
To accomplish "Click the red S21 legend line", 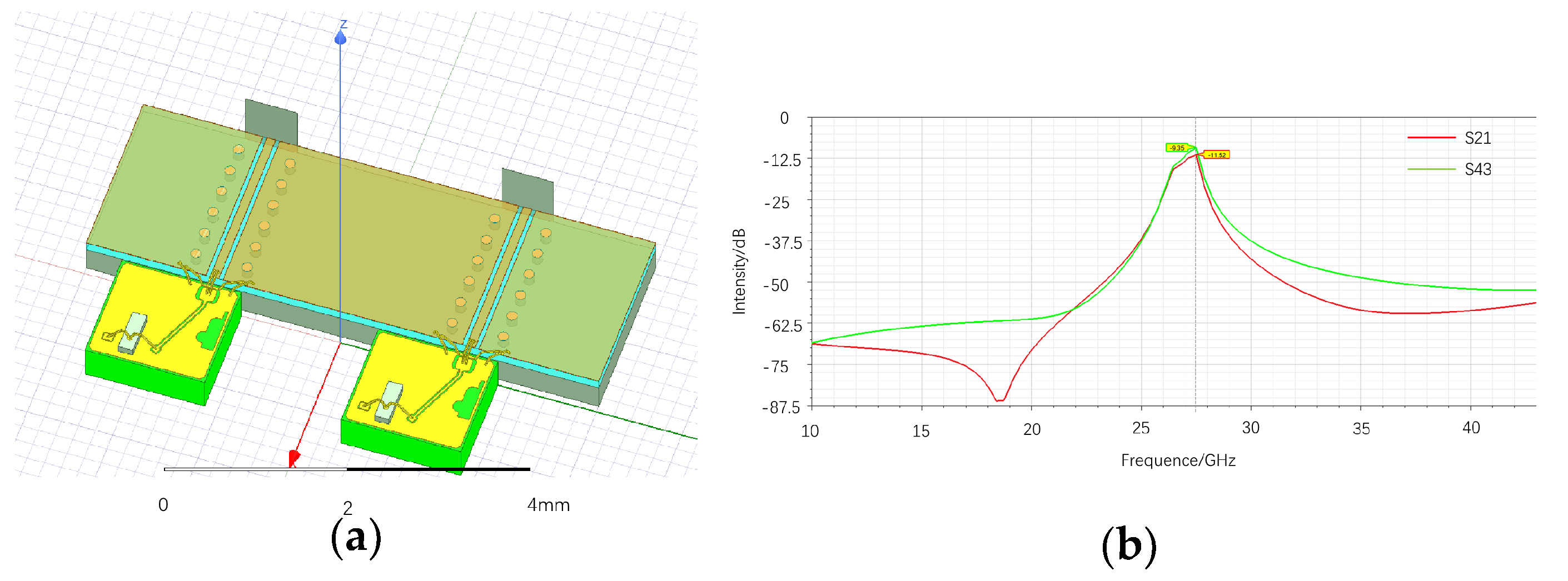I will (x=1431, y=138).
